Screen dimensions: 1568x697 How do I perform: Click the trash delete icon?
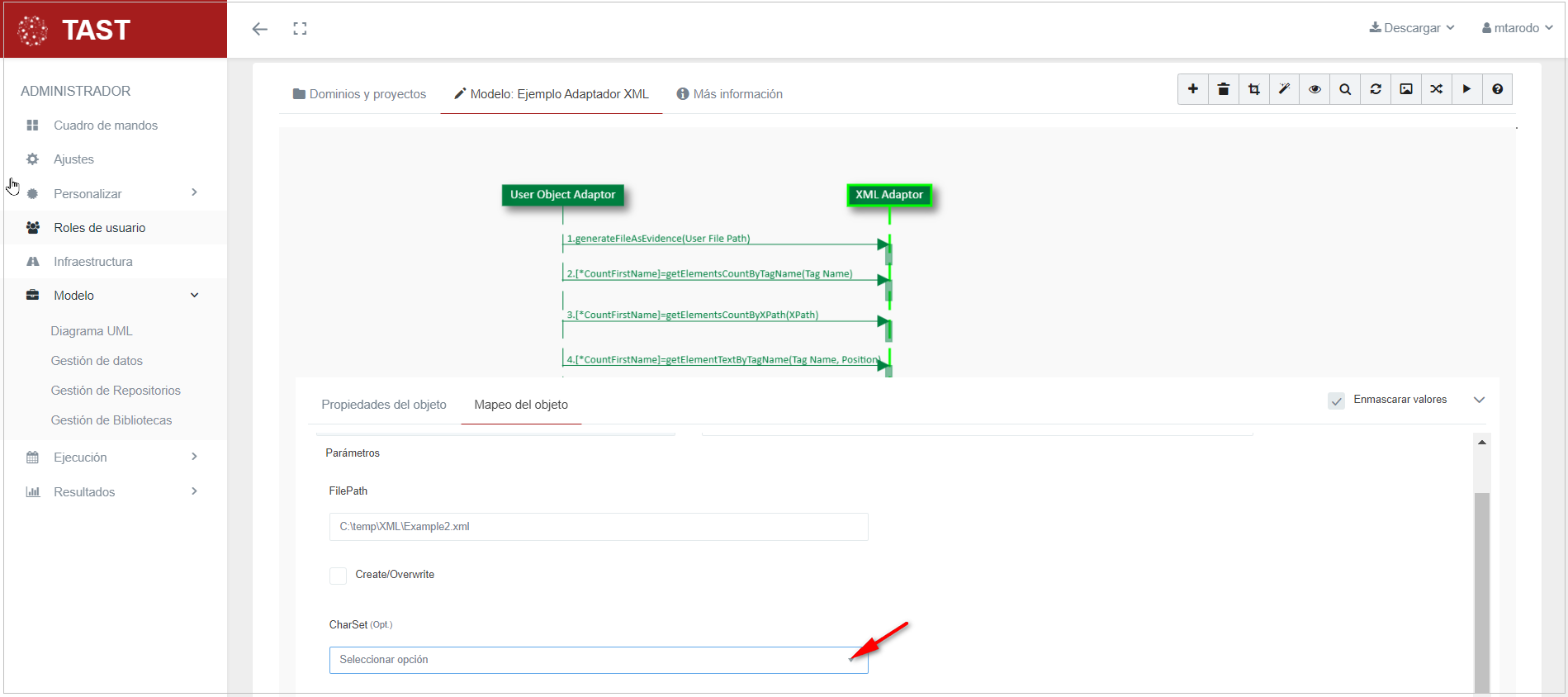click(1223, 89)
